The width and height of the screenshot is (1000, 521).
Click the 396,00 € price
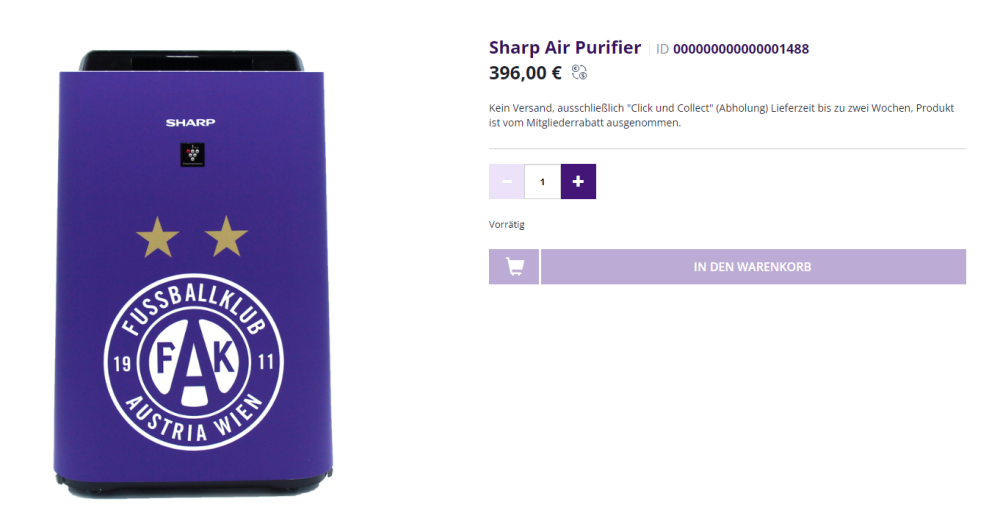point(526,73)
